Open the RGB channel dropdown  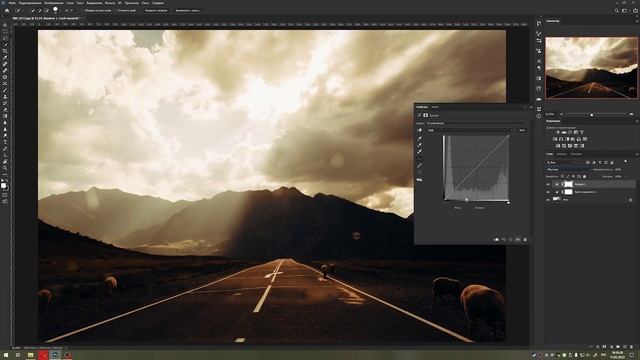point(470,130)
